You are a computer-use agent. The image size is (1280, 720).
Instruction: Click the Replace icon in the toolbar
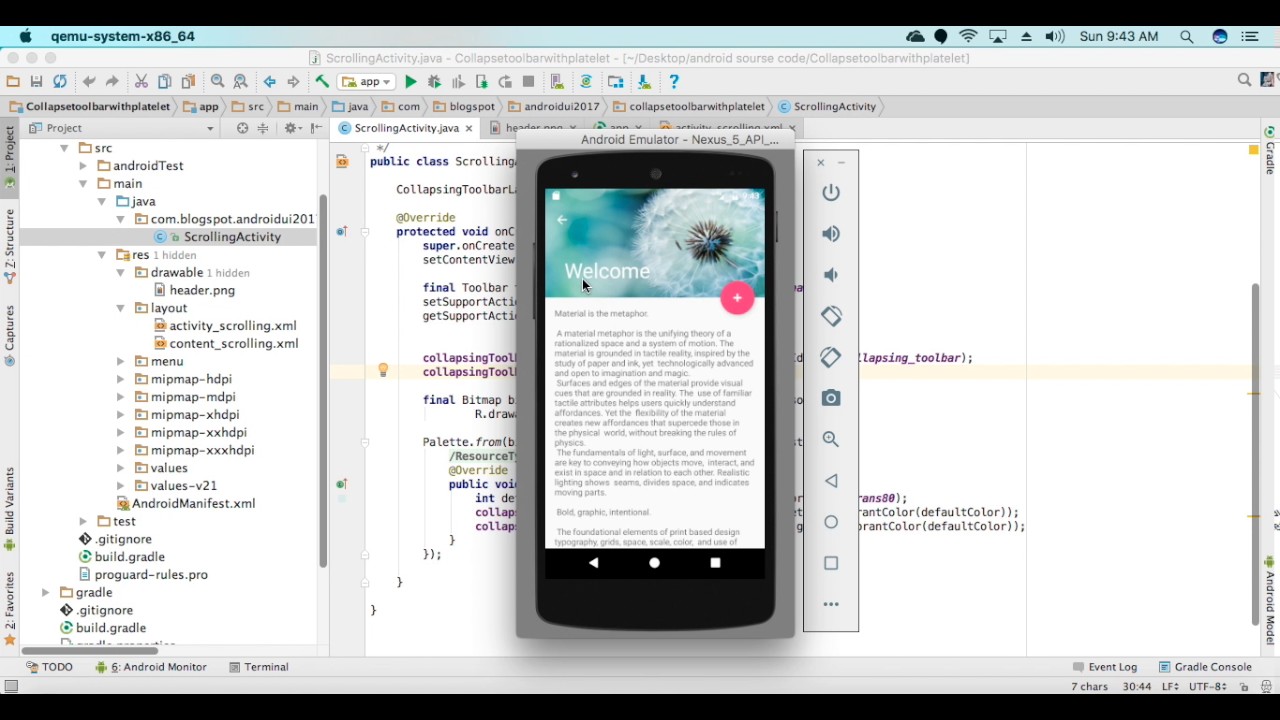(x=240, y=82)
